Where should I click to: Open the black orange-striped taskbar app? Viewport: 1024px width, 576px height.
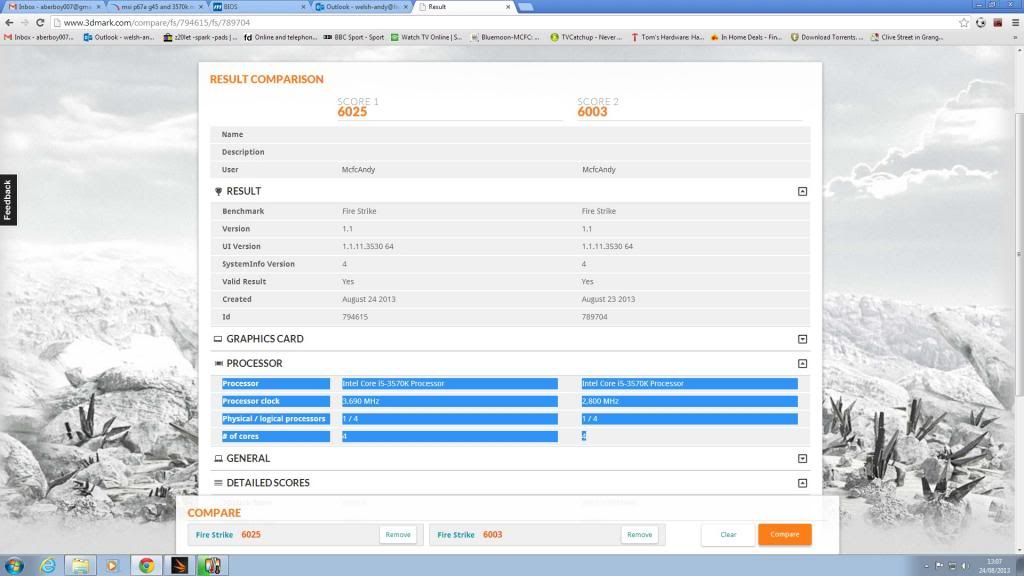[x=179, y=566]
